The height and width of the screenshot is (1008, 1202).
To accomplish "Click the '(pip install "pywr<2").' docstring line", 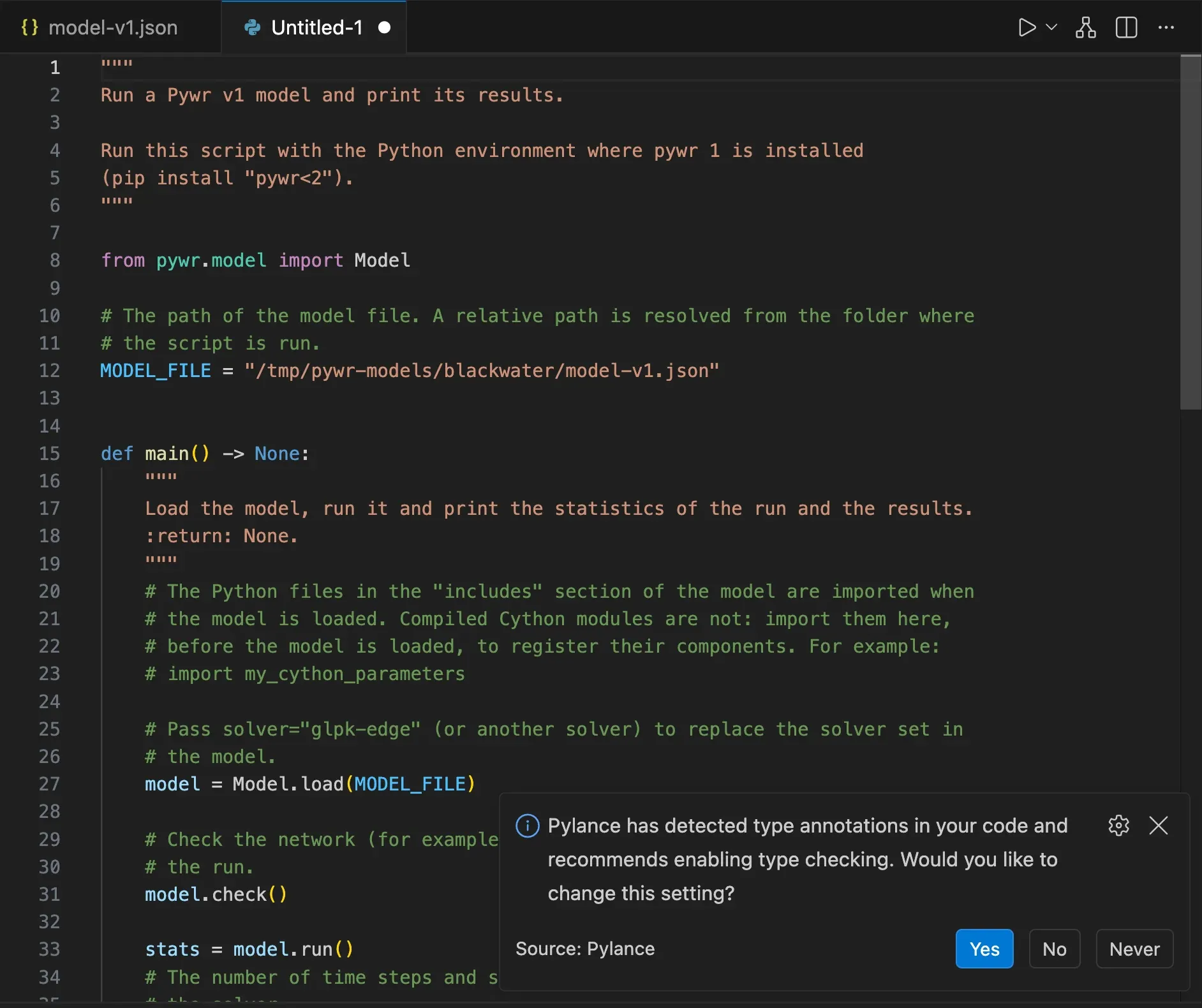I will [227, 177].
